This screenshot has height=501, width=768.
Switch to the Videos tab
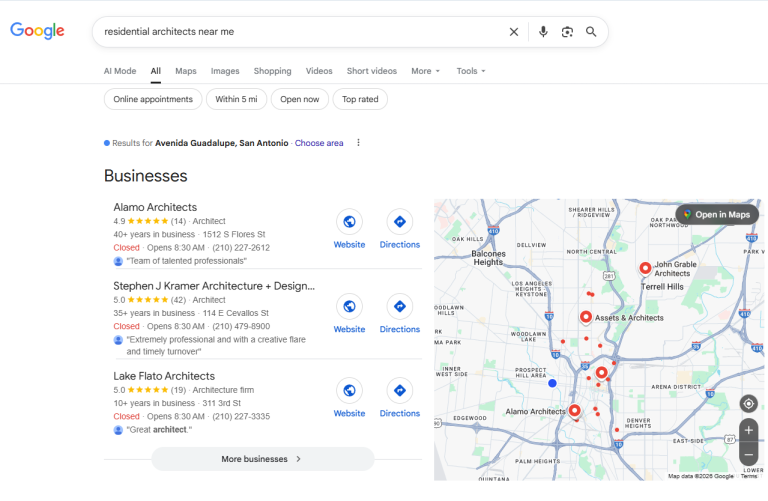pos(319,71)
